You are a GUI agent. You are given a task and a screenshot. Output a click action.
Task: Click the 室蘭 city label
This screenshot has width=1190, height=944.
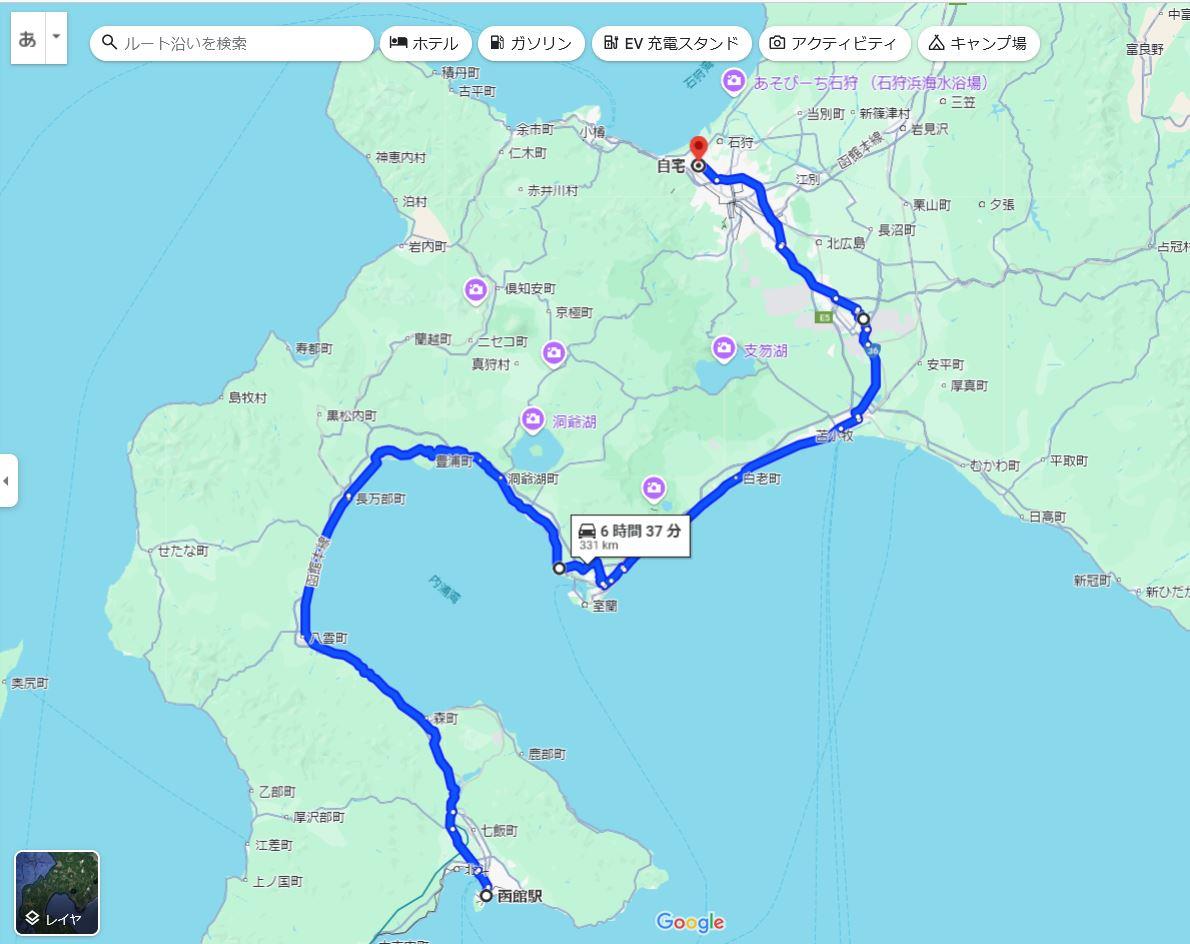pos(605,606)
